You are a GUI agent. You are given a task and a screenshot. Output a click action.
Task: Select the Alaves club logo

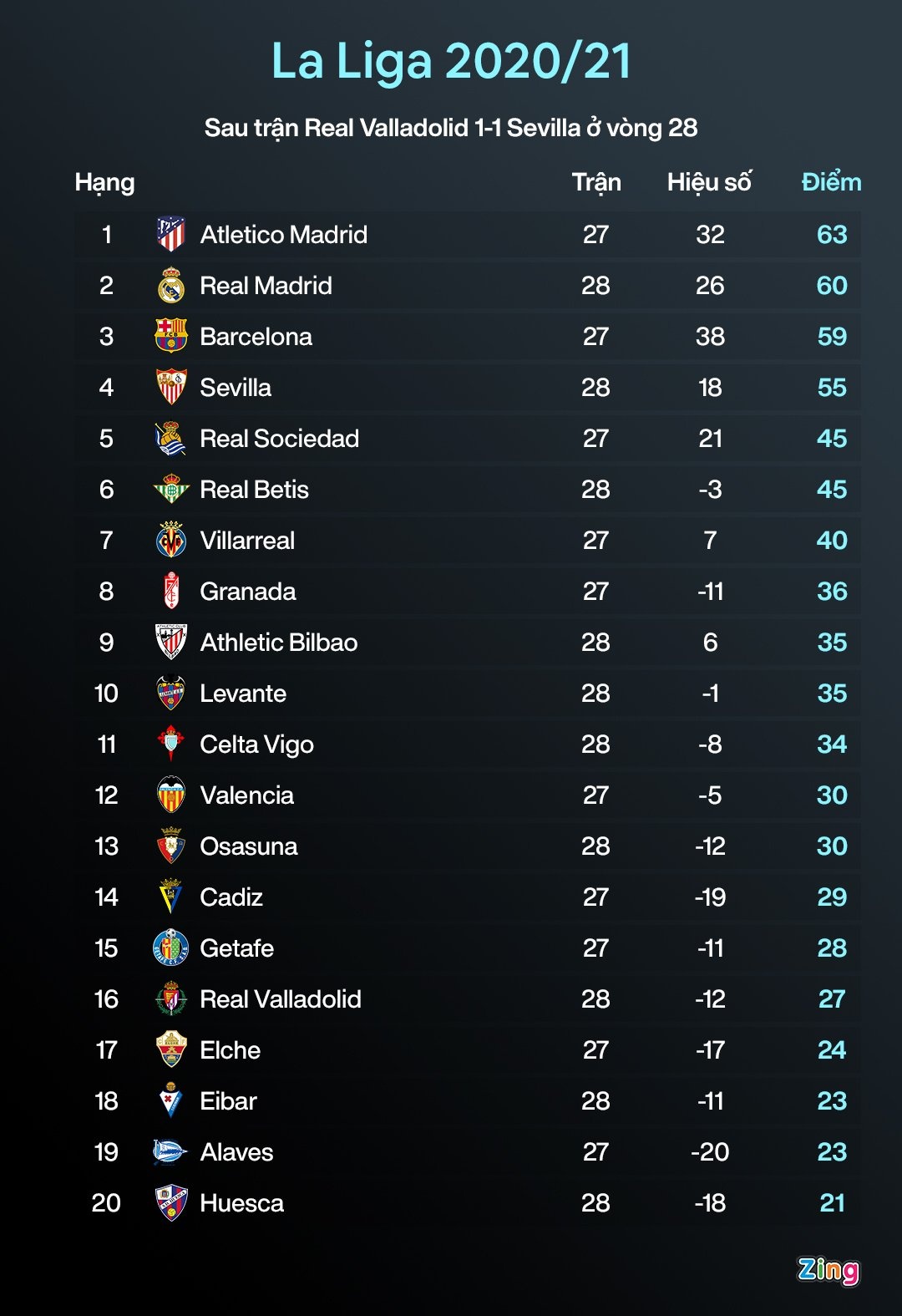(170, 1152)
